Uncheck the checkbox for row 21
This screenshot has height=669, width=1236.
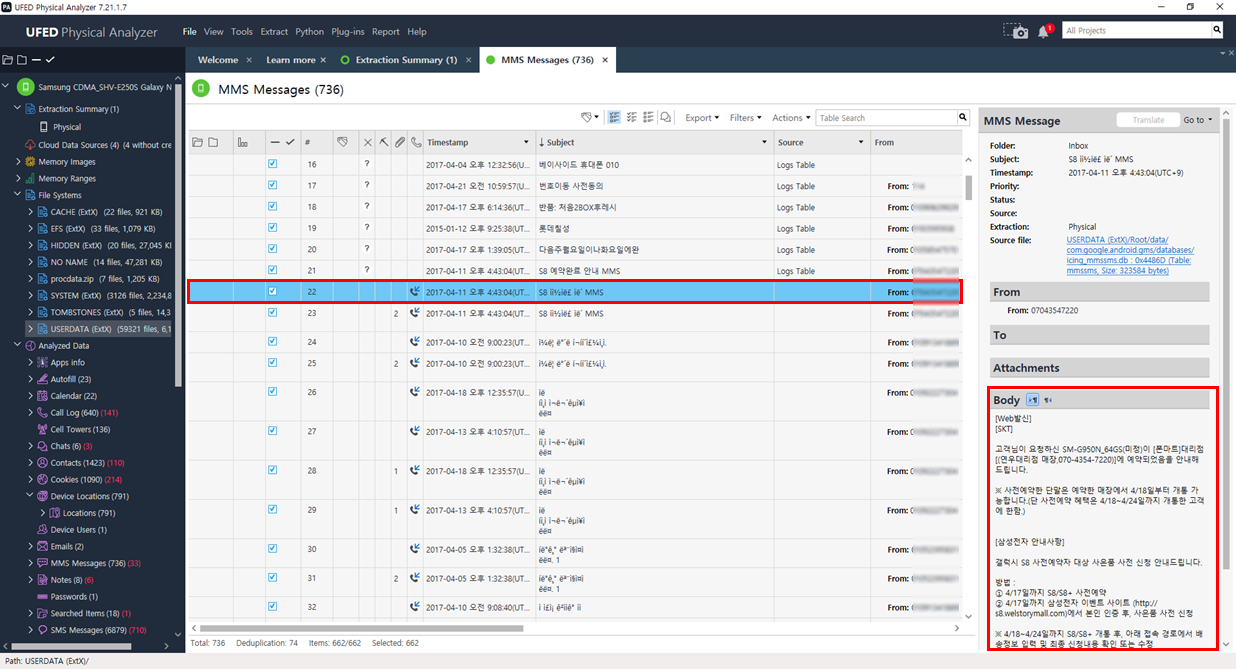[x=273, y=271]
